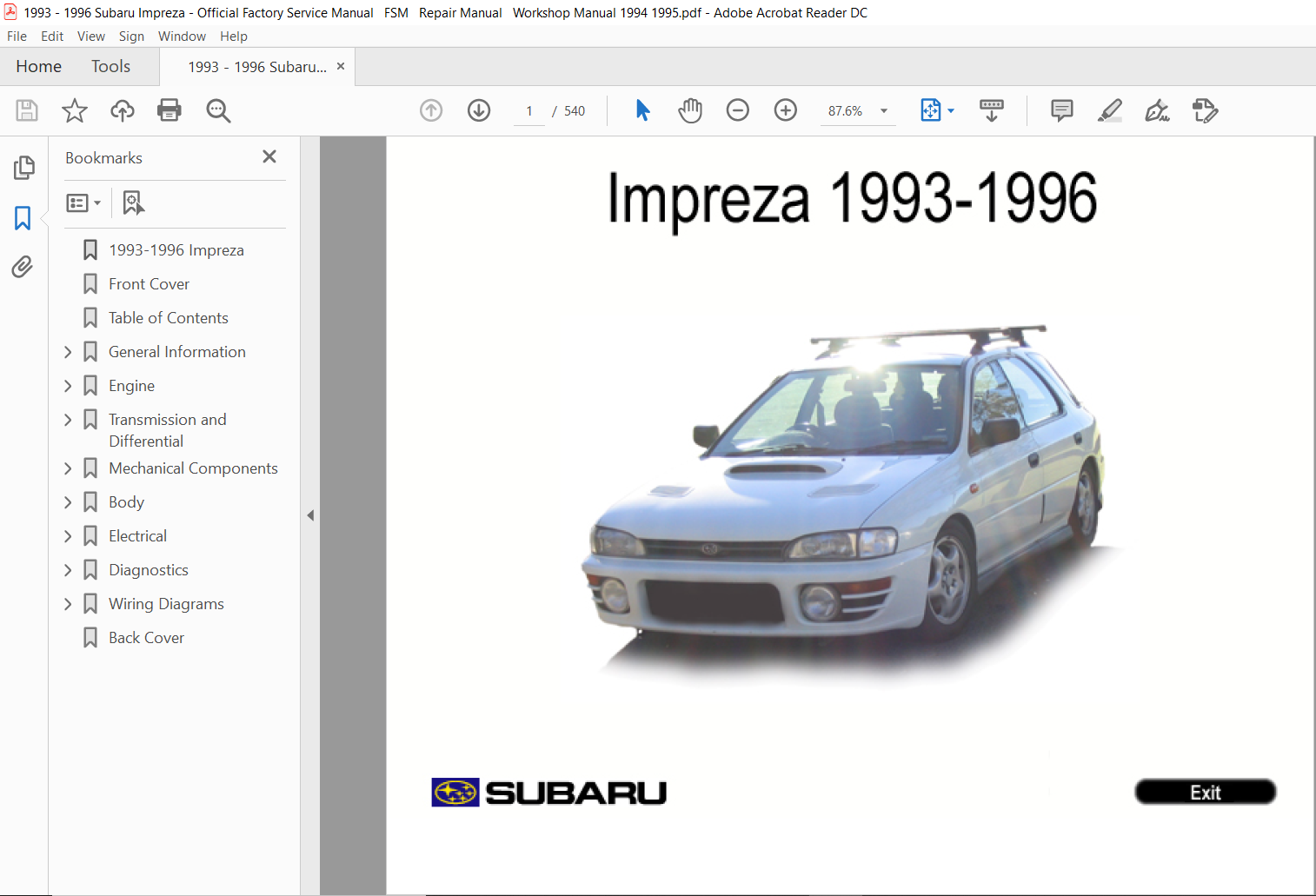The width and height of the screenshot is (1316, 896).
Task: Select the 1993 - 1996 Subaru document tab
Action: pos(257,67)
